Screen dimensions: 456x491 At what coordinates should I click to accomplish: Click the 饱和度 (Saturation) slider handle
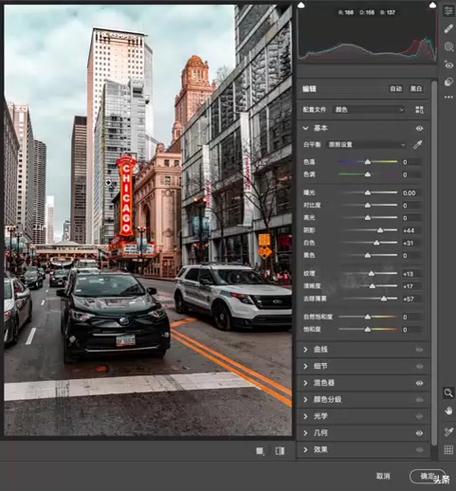[x=367, y=329]
